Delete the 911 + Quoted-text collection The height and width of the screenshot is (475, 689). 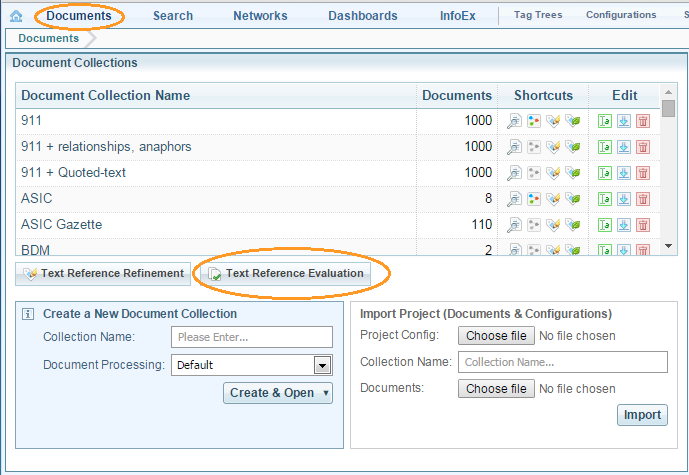coord(642,173)
